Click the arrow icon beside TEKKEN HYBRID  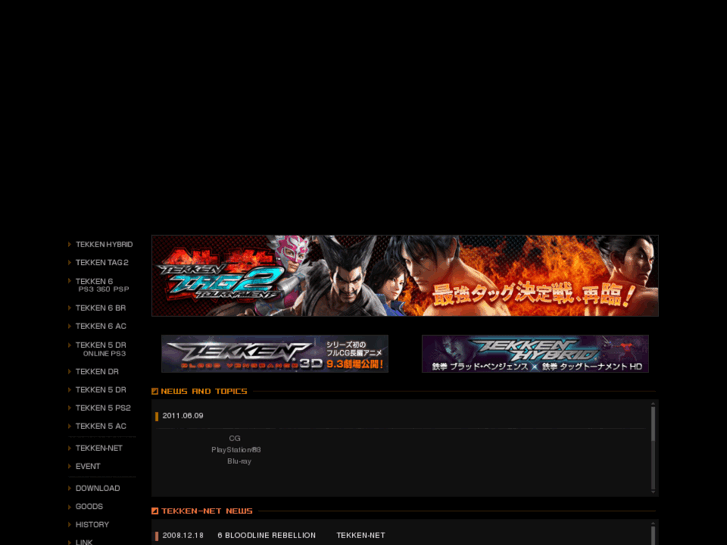coord(70,244)
